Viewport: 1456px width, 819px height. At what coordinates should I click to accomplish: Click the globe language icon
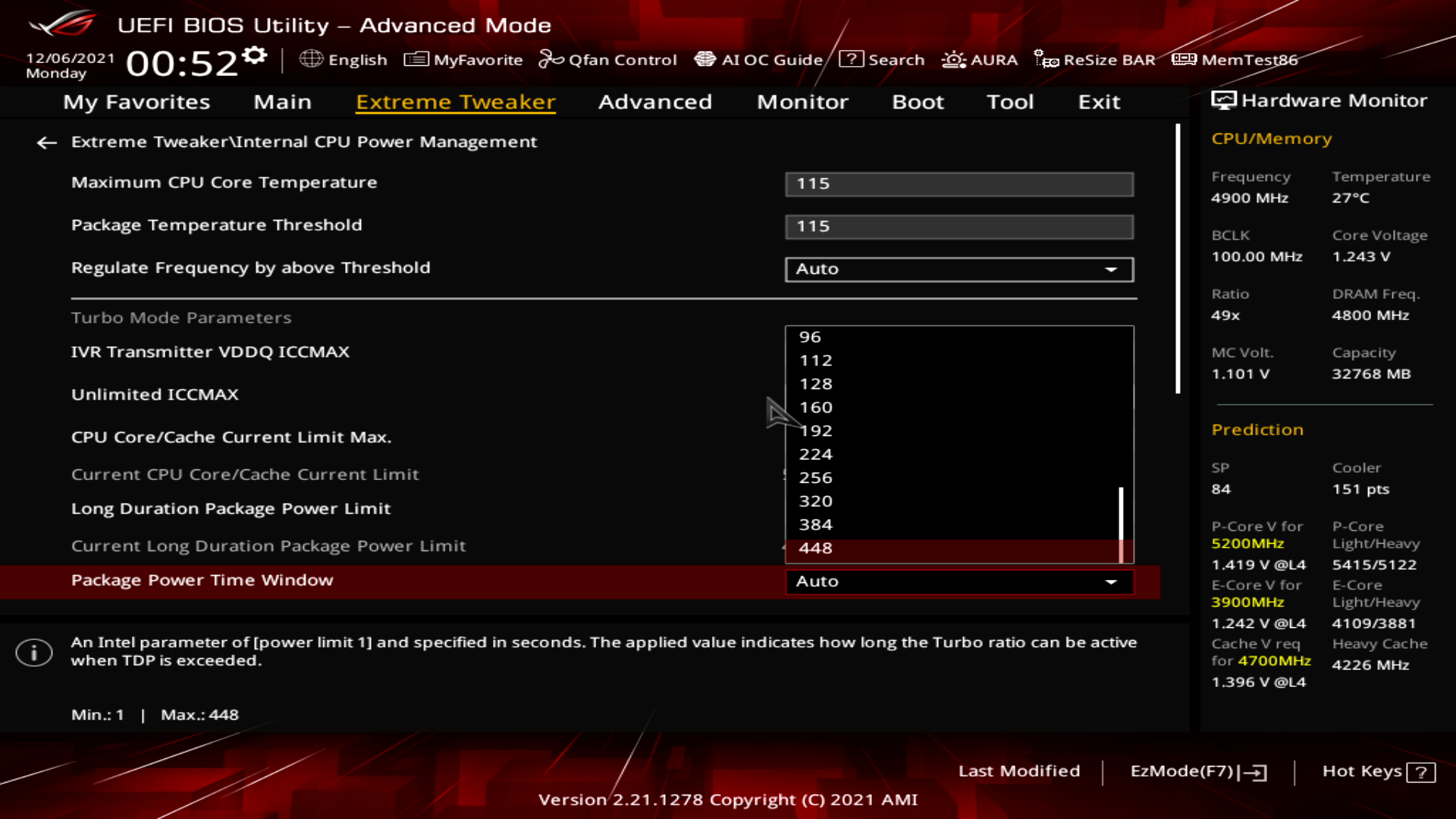tap(311, 59)
